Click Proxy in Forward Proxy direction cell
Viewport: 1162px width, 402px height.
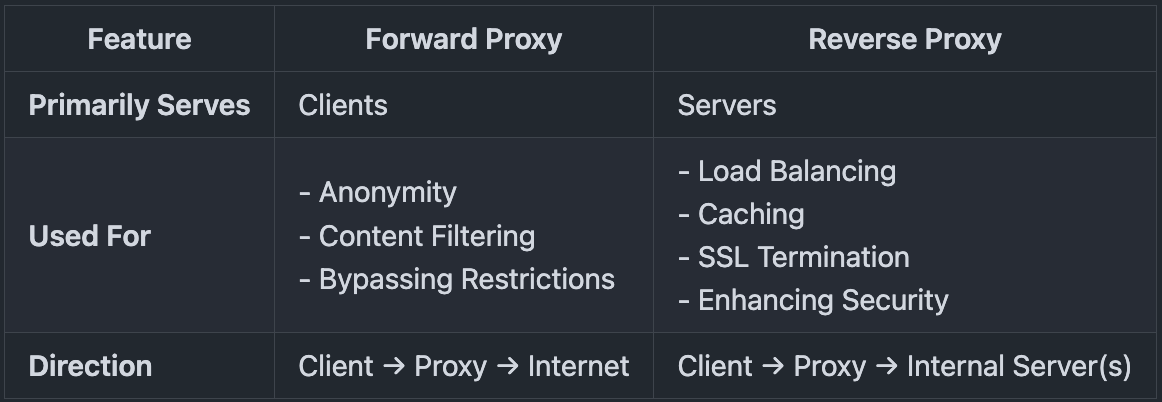click(450, 366)
